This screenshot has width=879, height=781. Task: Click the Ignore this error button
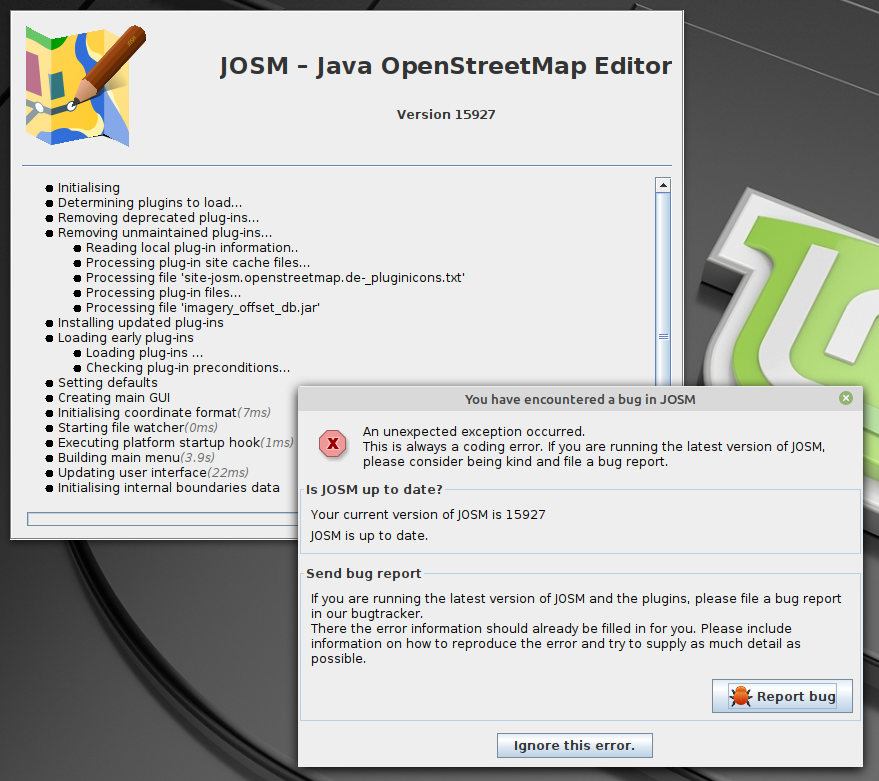575,745
